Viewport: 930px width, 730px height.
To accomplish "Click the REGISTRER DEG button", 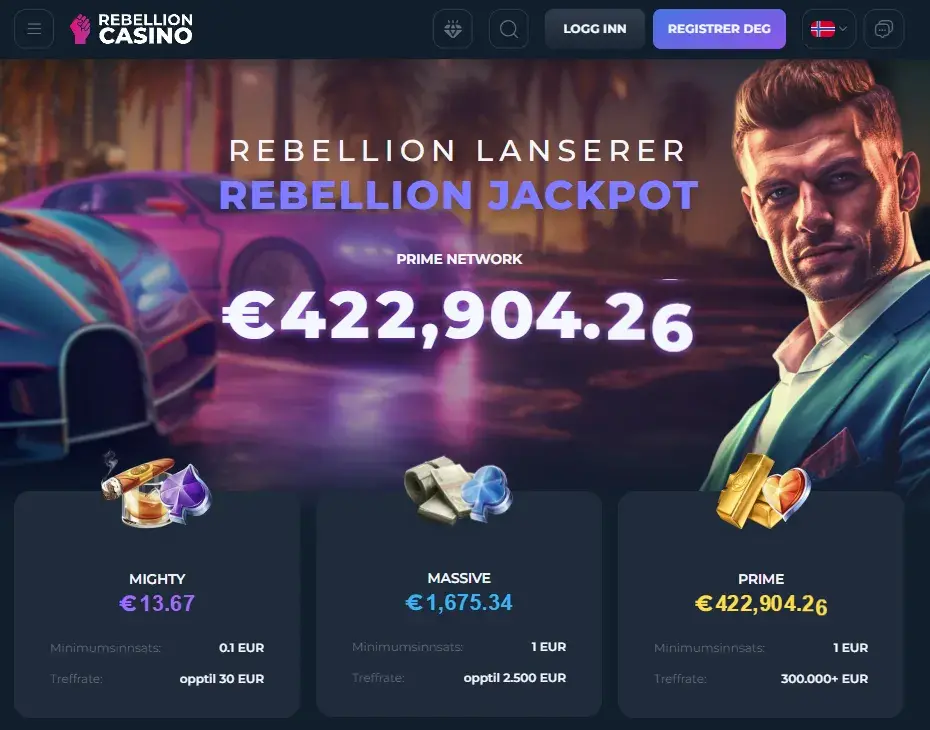I will (x=719, y=28).
